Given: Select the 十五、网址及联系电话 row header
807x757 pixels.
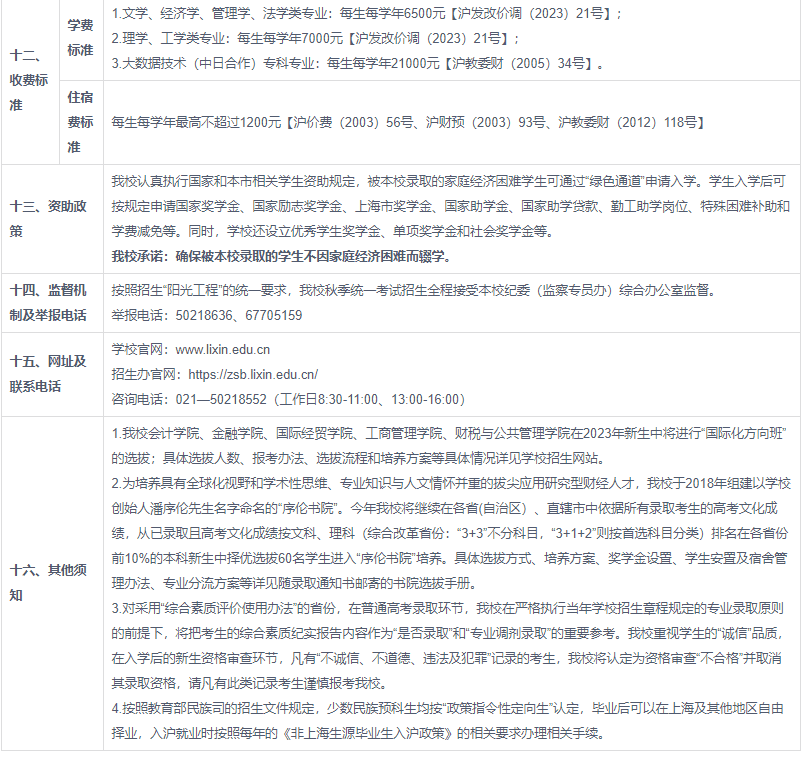Looking at the screenshot, I should coord(50,373).
